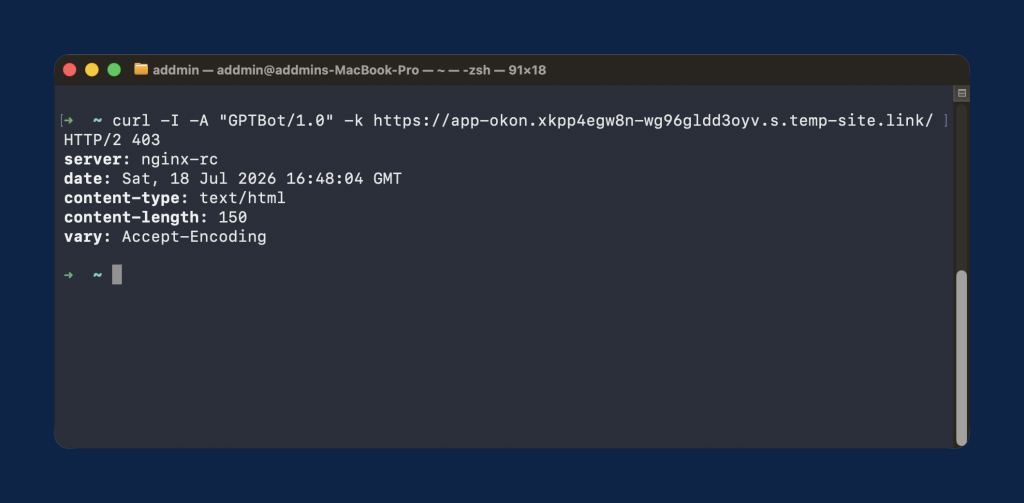This screenshot has height=503, width=1024.
Task: Click the HTTP/2 403 status line
Action: point(112,140)
